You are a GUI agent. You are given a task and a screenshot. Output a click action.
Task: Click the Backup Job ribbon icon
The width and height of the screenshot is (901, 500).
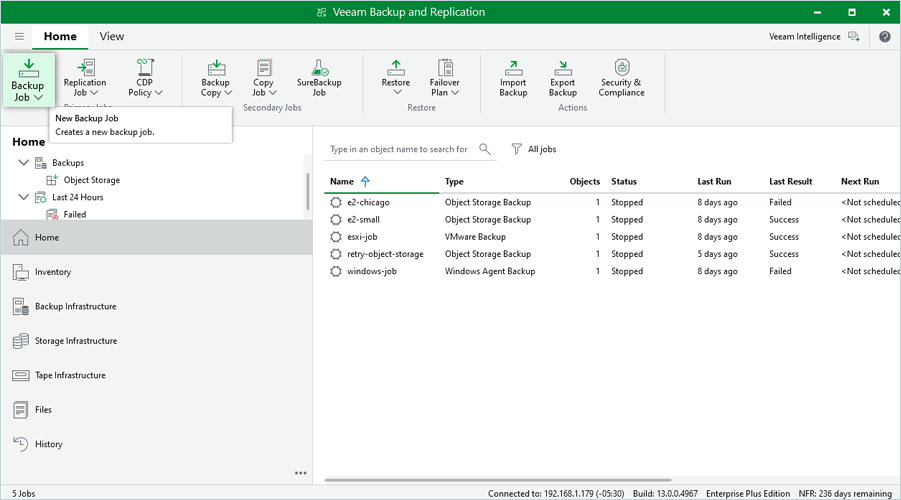28,68
